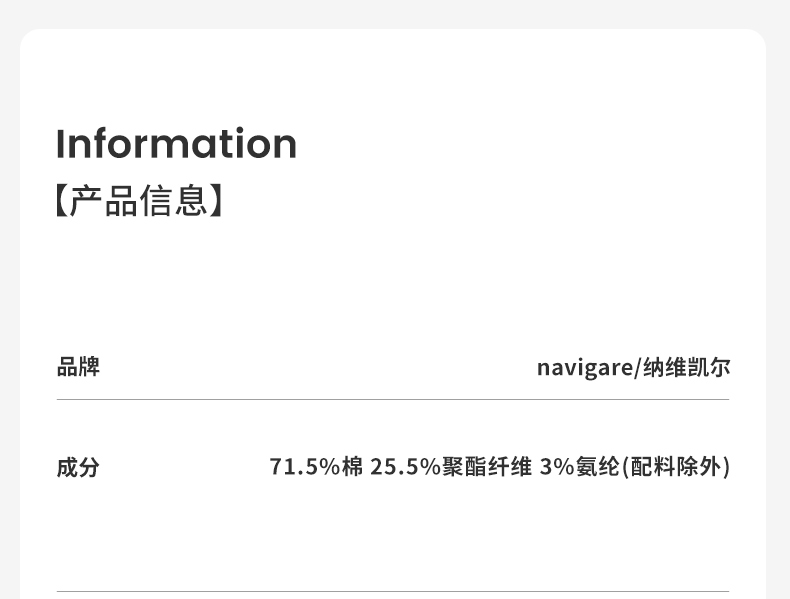Image resolution: width=790 pixels, height=599 pixels.
Task: Click the divider line below the 品牌 row
Action: tap(393, 400)
